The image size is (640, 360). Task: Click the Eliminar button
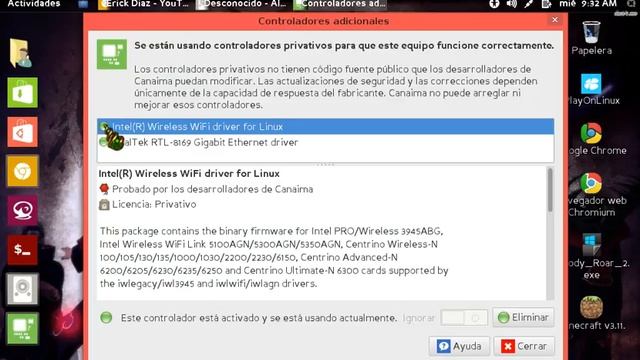pyautogui.click(x=523, y=318)
